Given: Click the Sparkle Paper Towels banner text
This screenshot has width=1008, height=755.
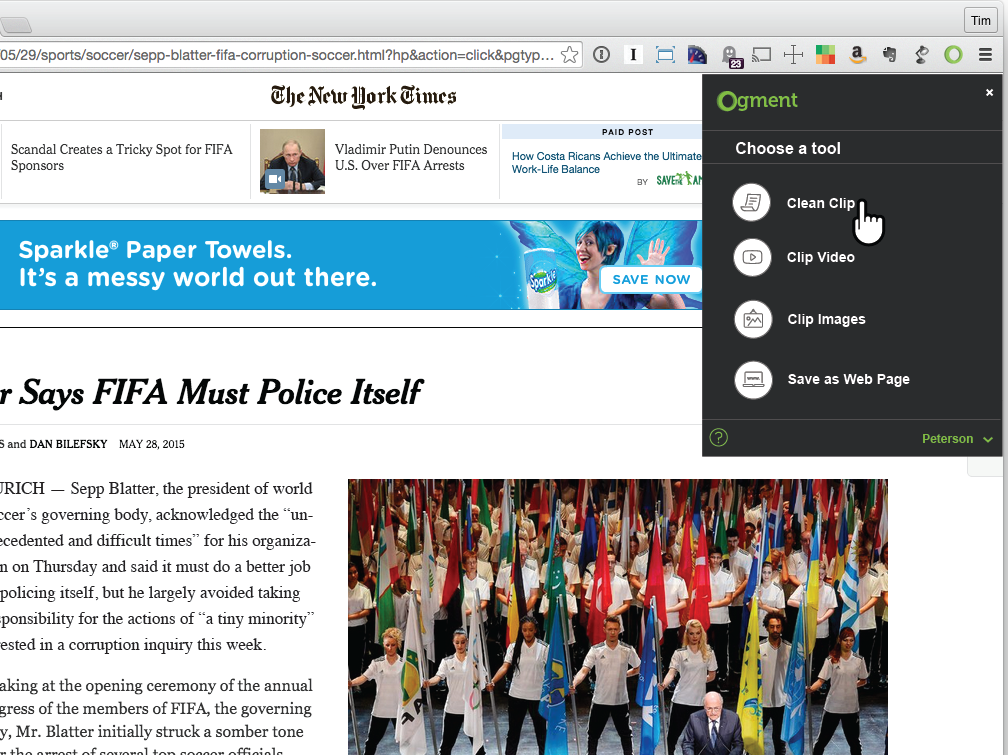Looking at the screenshot, I should tap(197, 264).
